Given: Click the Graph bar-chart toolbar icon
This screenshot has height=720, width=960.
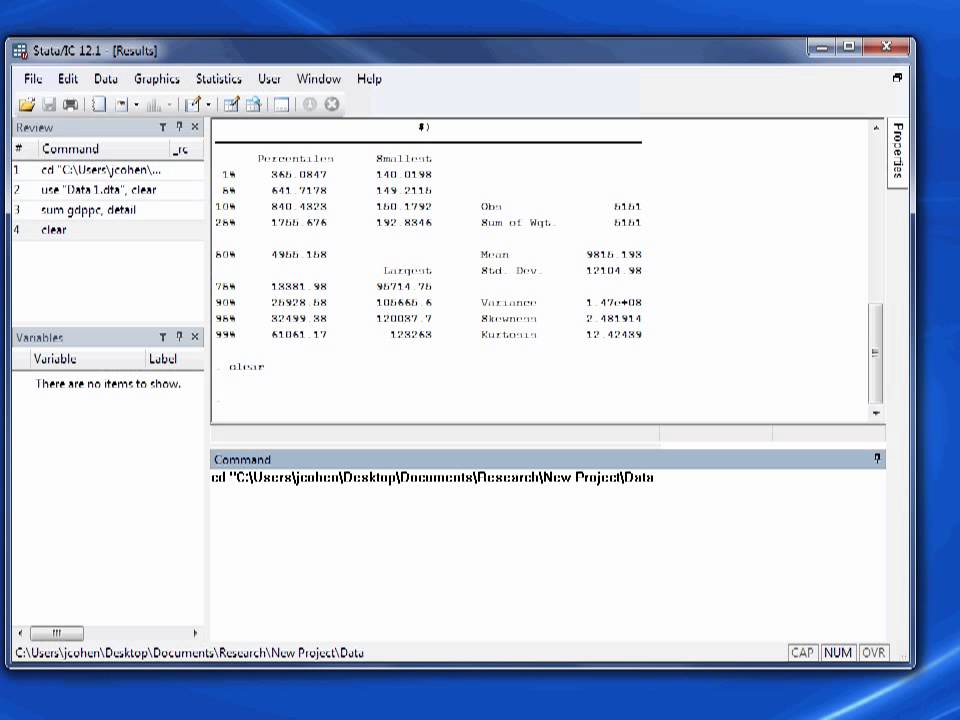Looking at the screenshot, I should 154,105.
